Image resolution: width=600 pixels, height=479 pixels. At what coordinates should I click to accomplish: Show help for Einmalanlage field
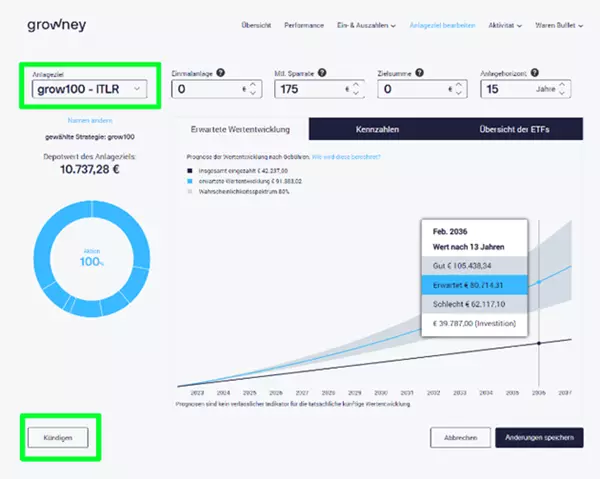[220, 73]
